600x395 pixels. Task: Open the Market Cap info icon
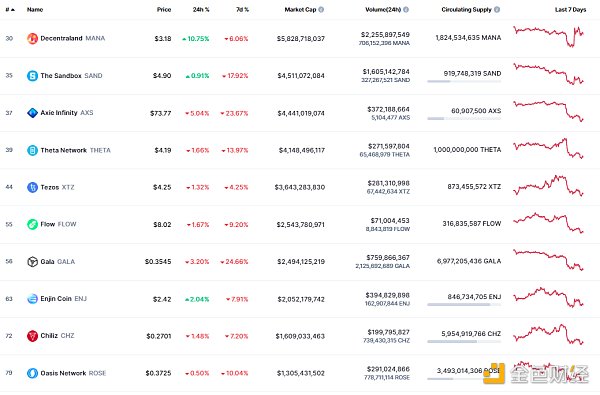click(321, 10)
